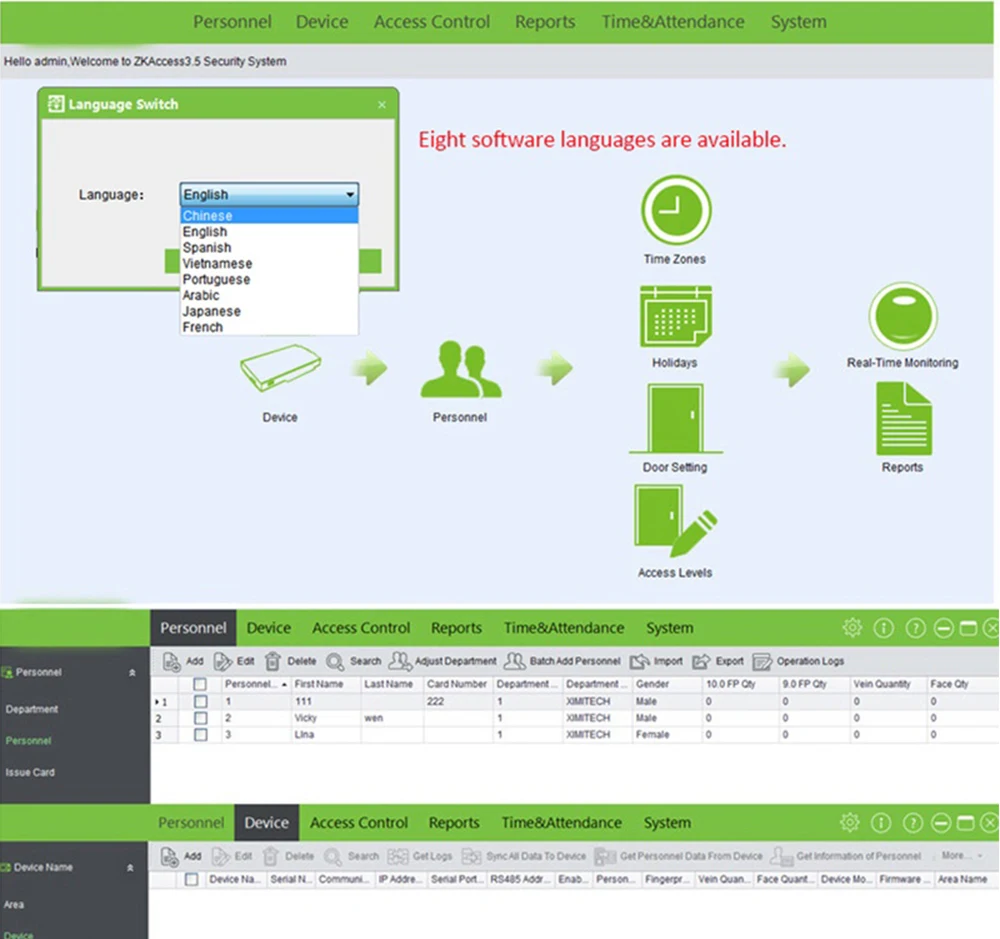Open the Personnel menu in the top bar
This screenshot has width=1000, height=939.
click(232, 22)
